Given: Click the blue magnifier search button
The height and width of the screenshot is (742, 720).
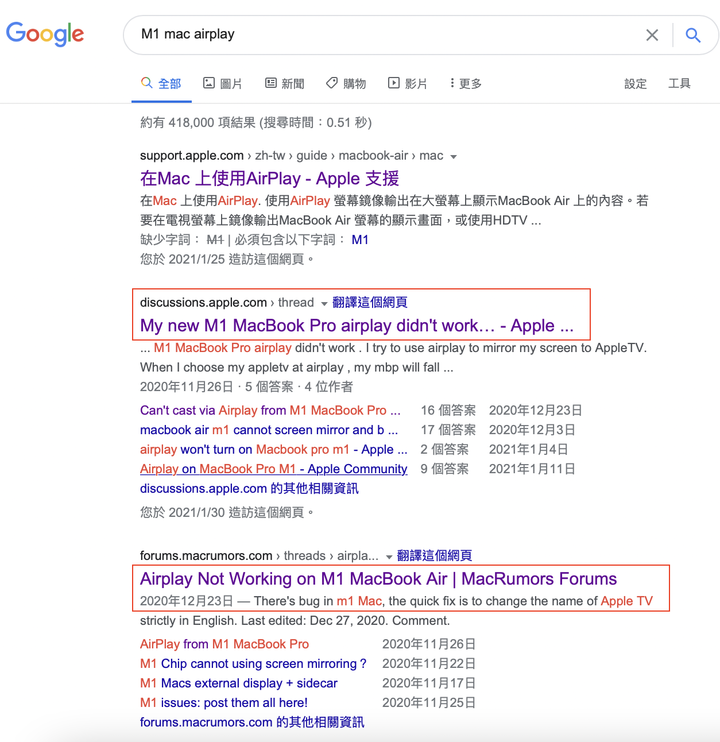Looking at the screenshot, I should pos(693,35).
